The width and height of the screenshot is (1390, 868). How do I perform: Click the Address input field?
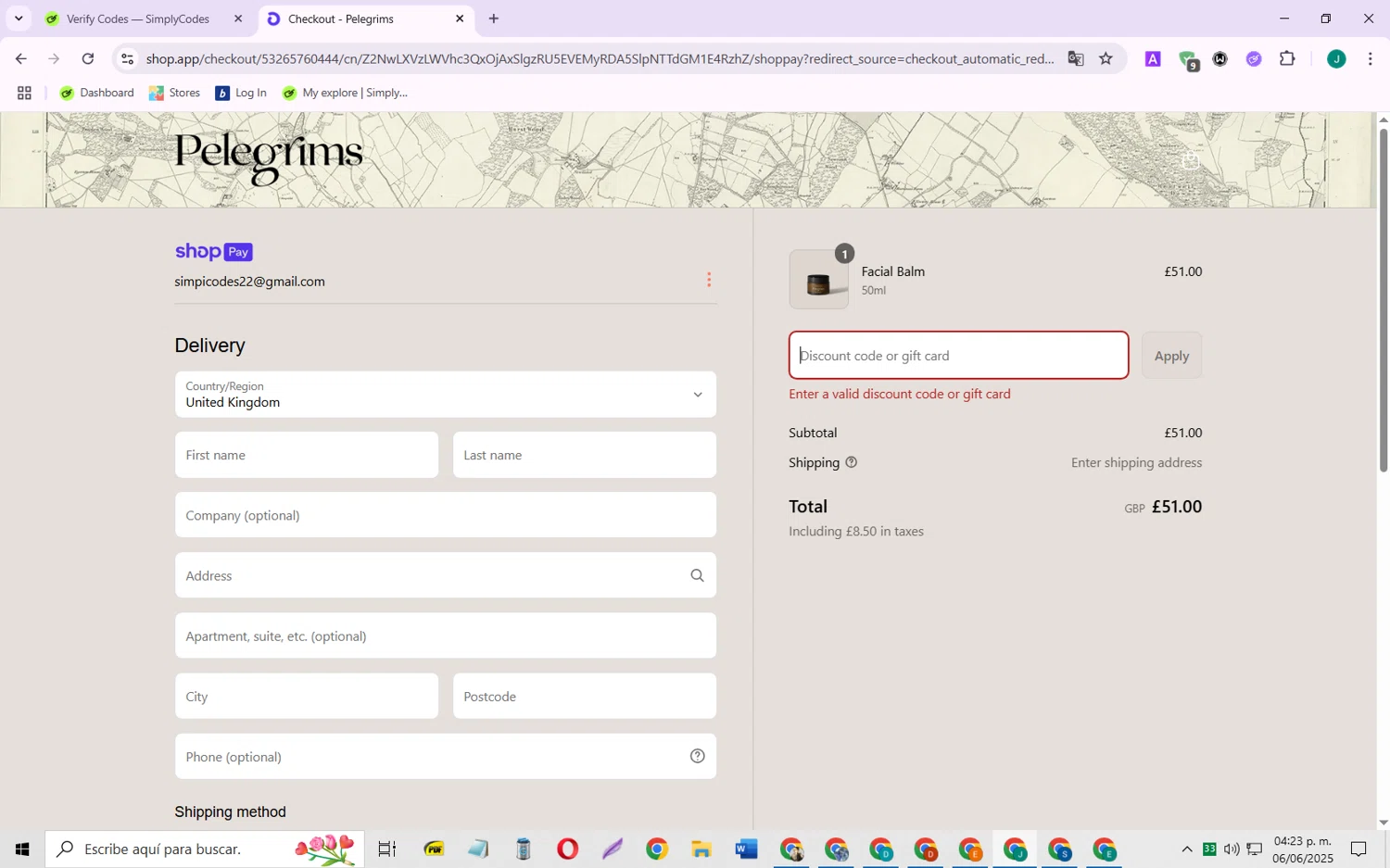pyautogui.click(x=446, y=575)
